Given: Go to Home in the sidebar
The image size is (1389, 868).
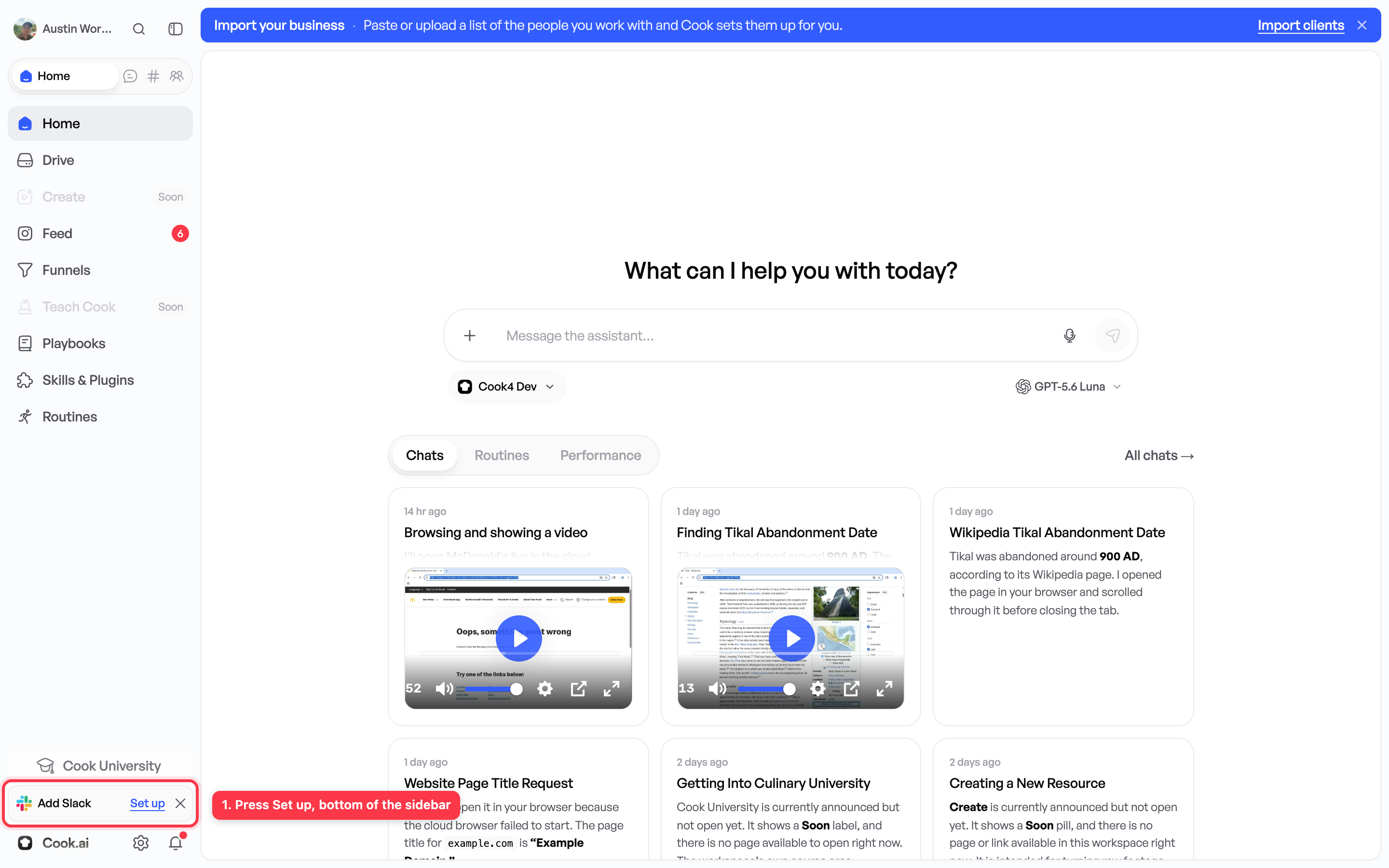Looking at the screenshot, I should point(100,123).
